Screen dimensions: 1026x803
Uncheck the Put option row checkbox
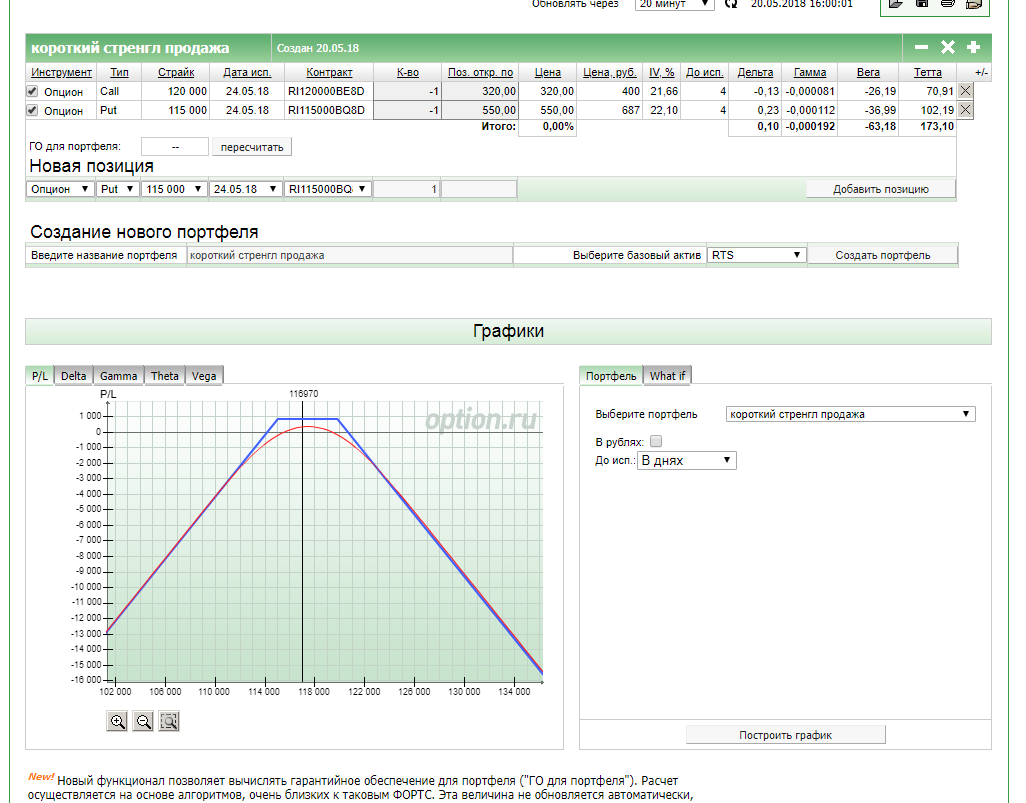[x=32, y=110]
